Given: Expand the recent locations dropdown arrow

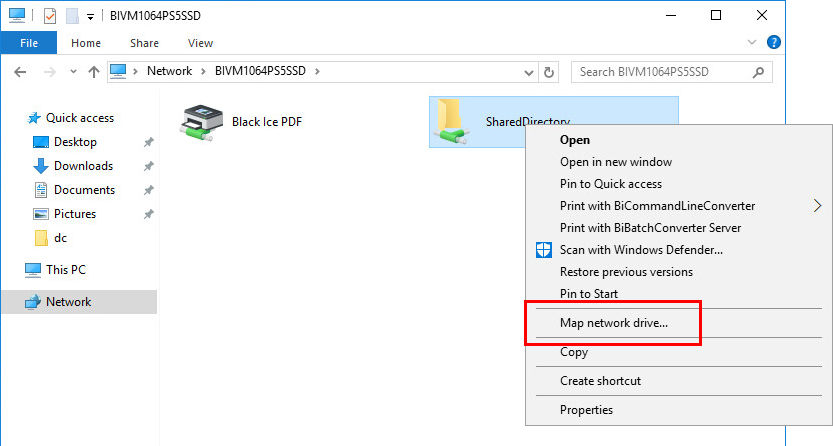Looking at the screenshot, I should [x=73, y=72].
